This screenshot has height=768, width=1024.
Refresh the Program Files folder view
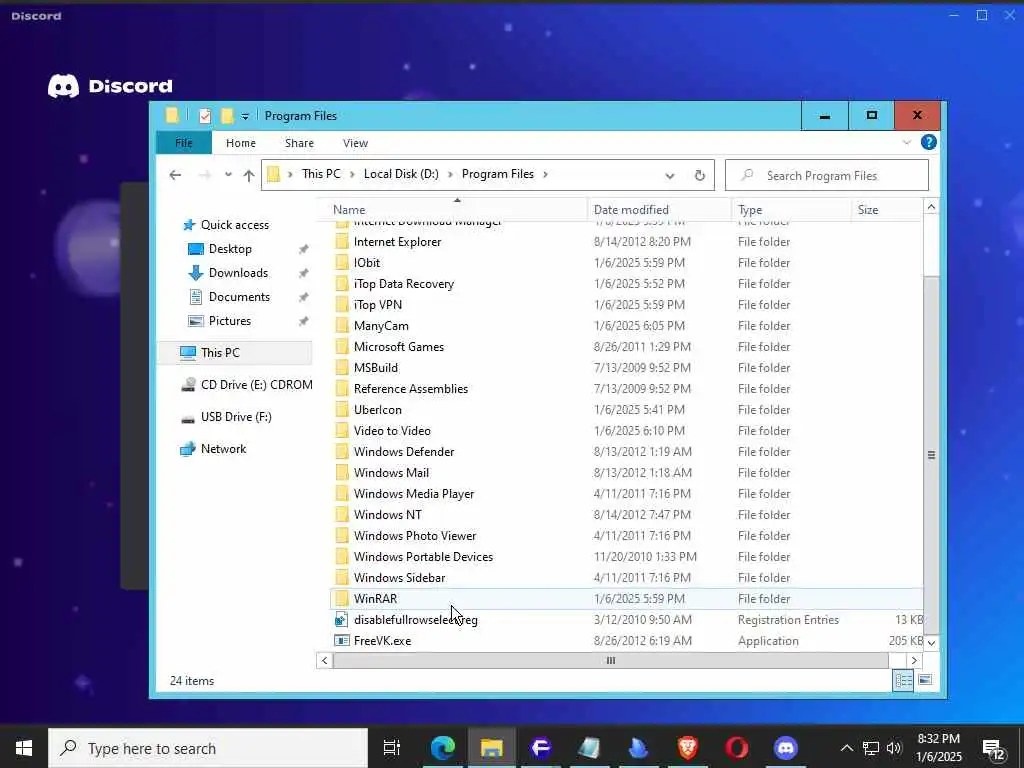tap(699, 175)
